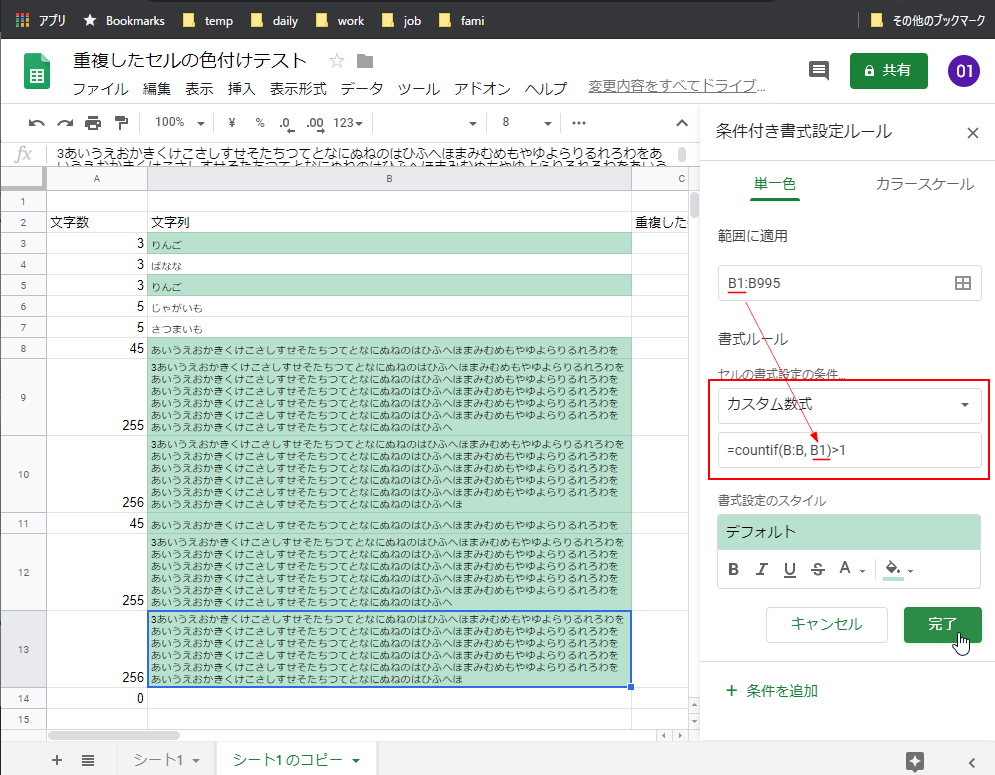Open the zoom level 100% dropdown
Screen dimensions: 995x775
coord(178,122)
